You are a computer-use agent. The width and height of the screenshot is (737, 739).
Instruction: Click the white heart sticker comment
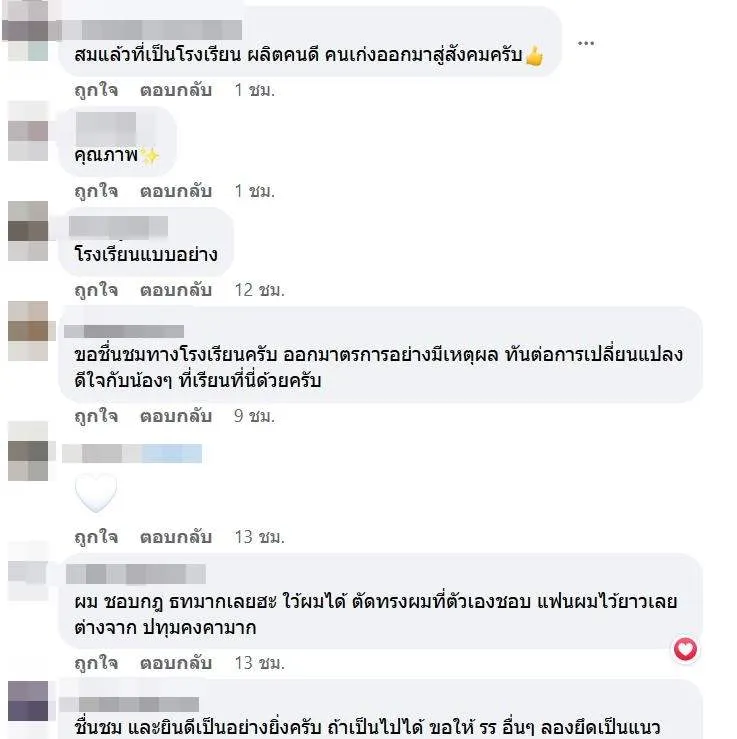pos(96,493)
